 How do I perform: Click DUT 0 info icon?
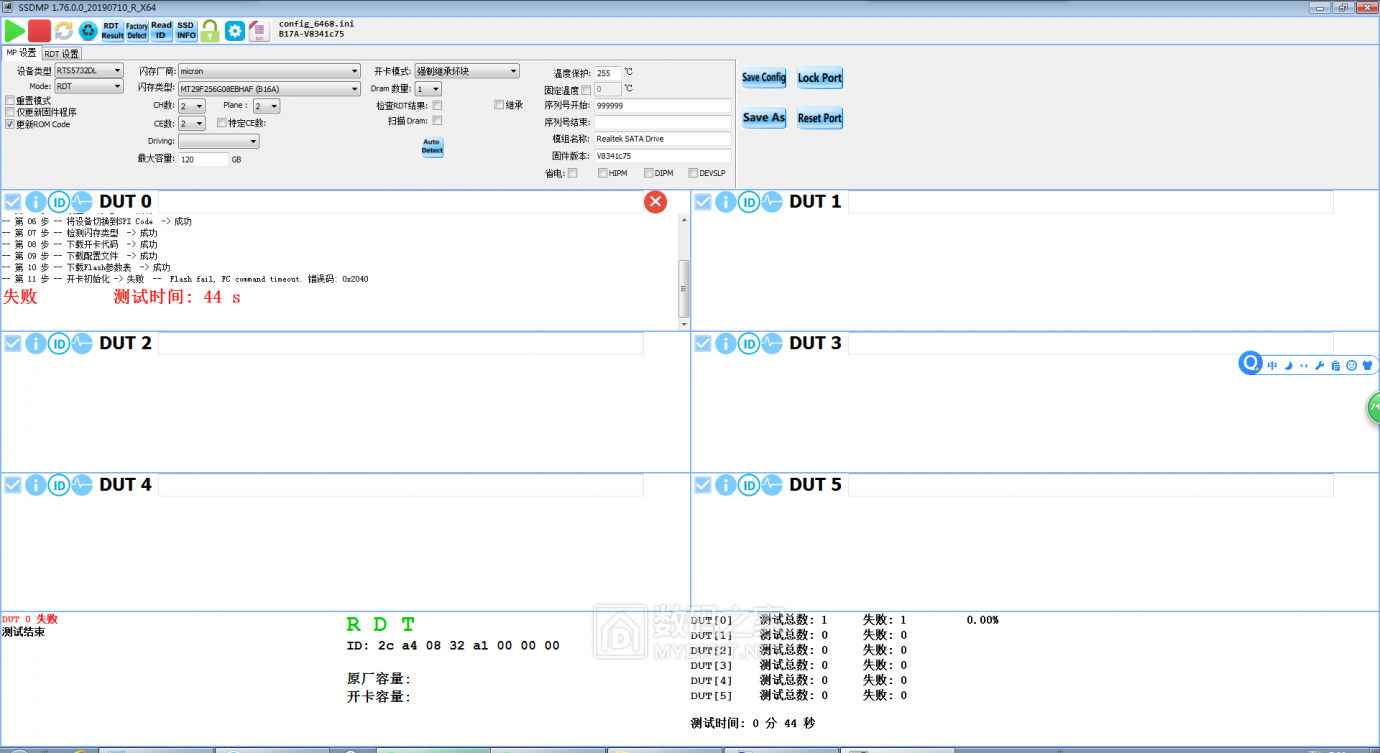36,202
